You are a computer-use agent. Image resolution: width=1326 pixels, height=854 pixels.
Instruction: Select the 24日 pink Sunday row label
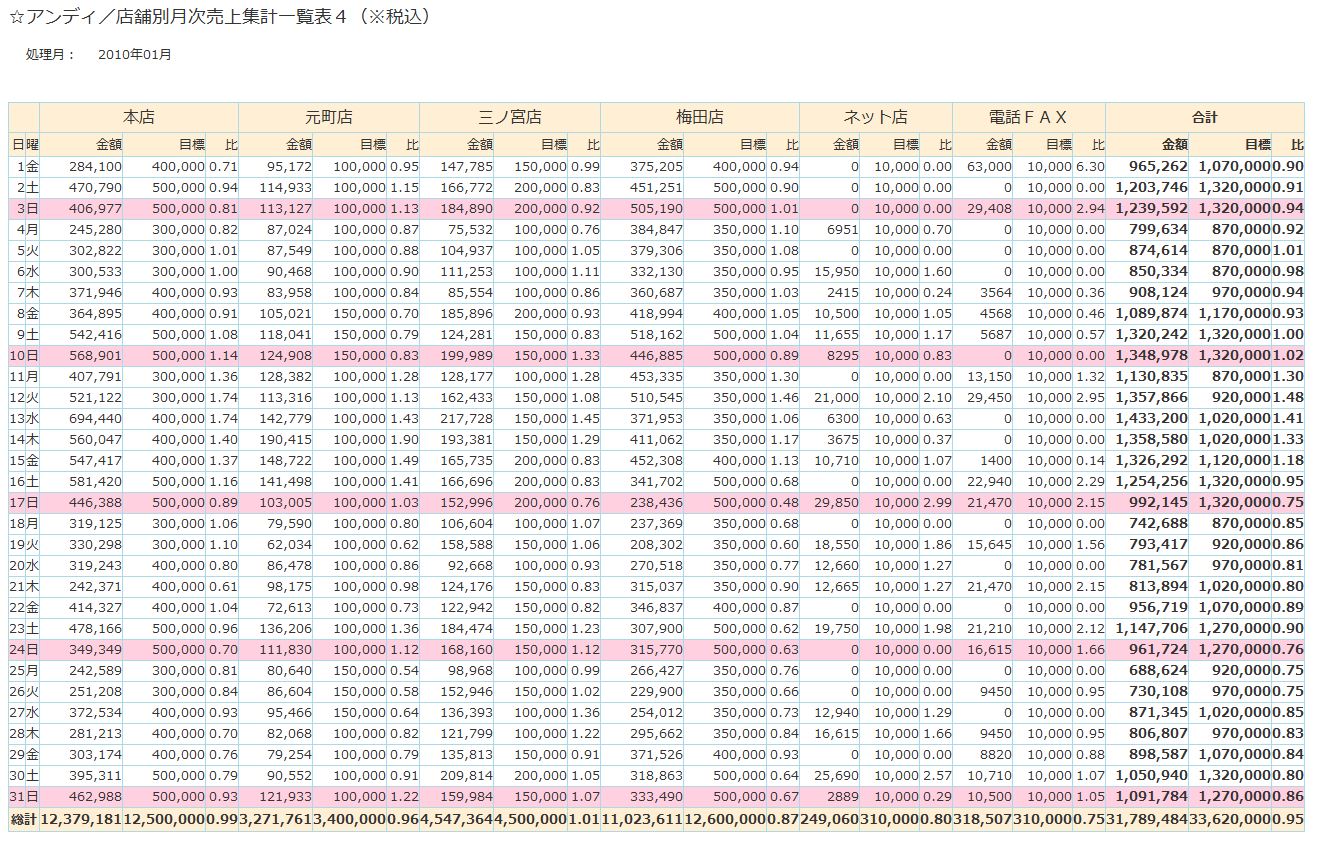(24, 650)
